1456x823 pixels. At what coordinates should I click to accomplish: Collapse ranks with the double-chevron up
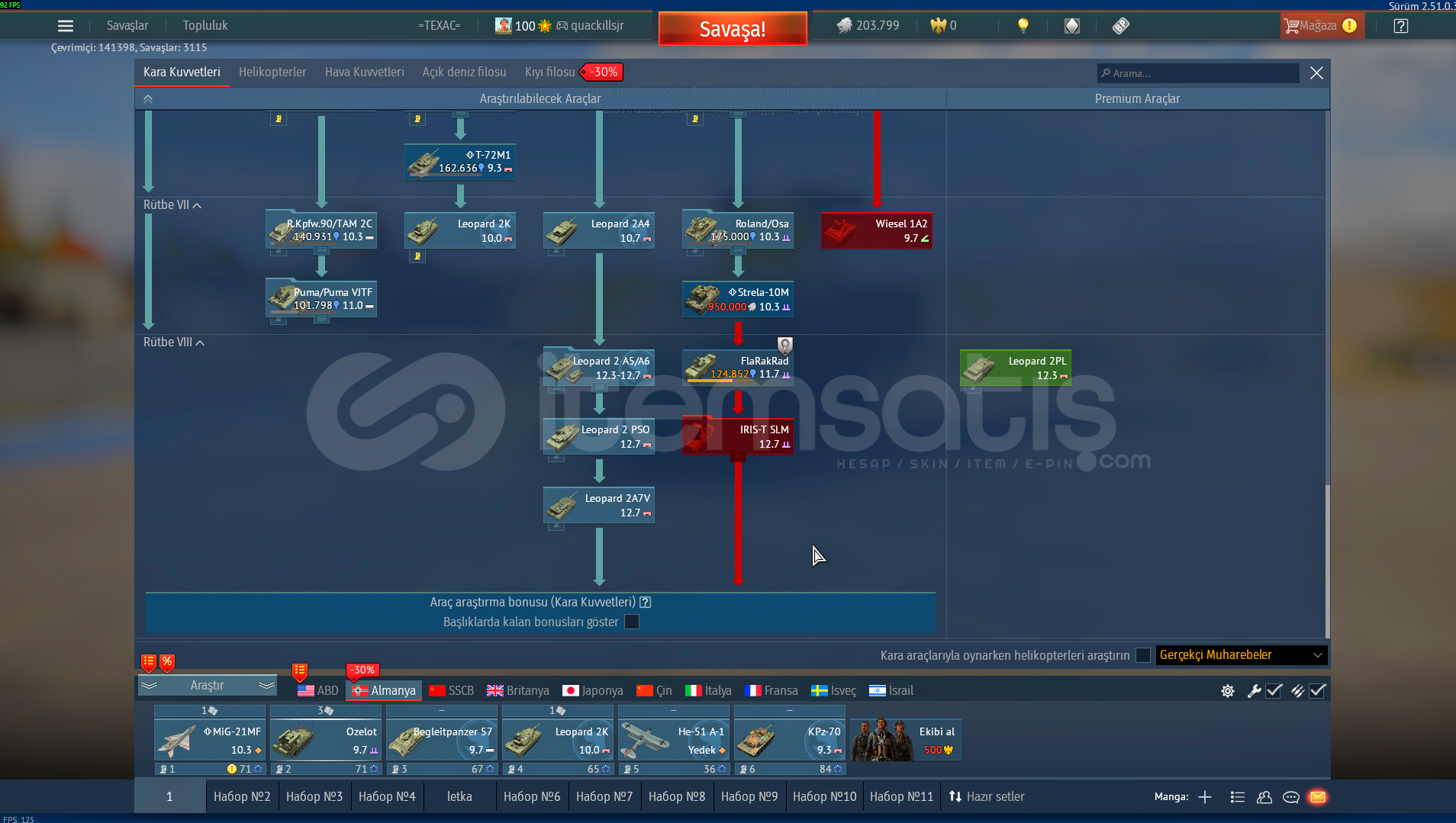[148, 99]
